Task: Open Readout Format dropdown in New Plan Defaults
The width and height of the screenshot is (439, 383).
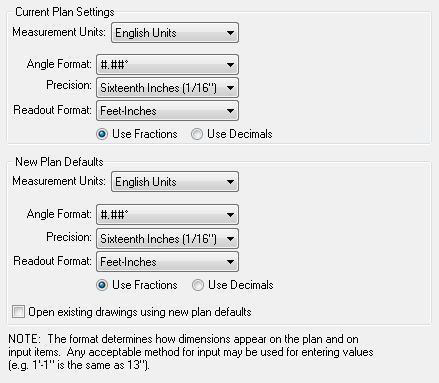Action: [167, 262]
